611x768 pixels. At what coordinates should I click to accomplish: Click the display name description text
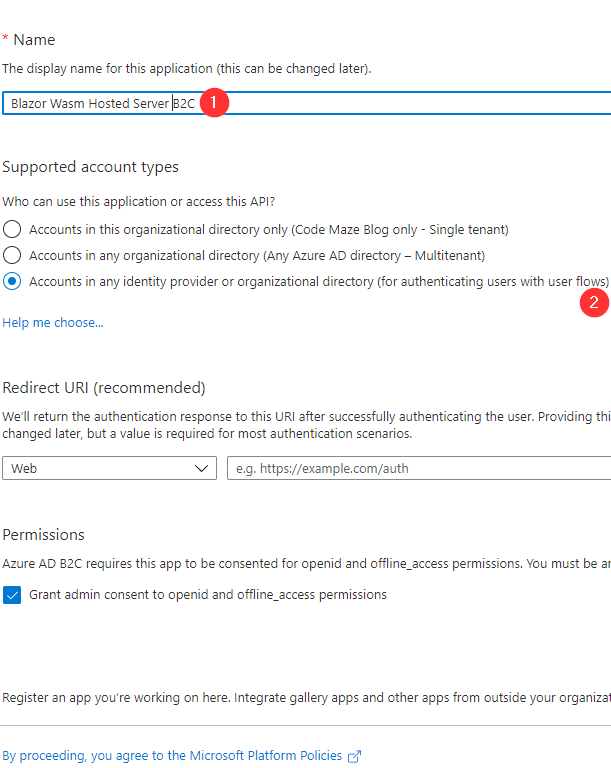[186, 69]
